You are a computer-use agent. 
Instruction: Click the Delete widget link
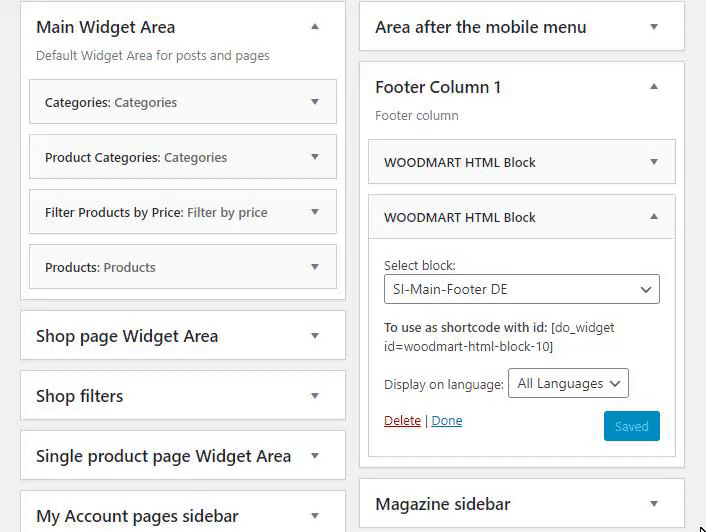pos(402,421)
